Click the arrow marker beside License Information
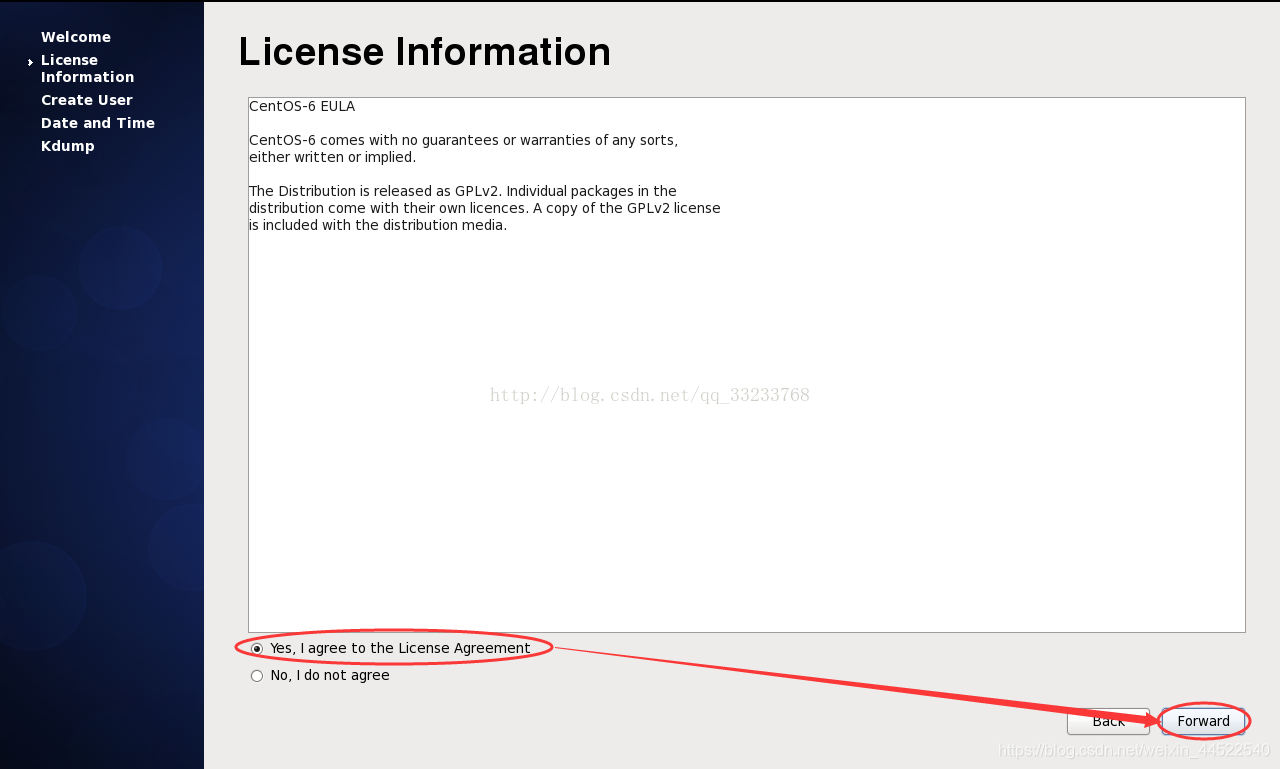The width and height of the screenshot is (1280, 769). 31,62
